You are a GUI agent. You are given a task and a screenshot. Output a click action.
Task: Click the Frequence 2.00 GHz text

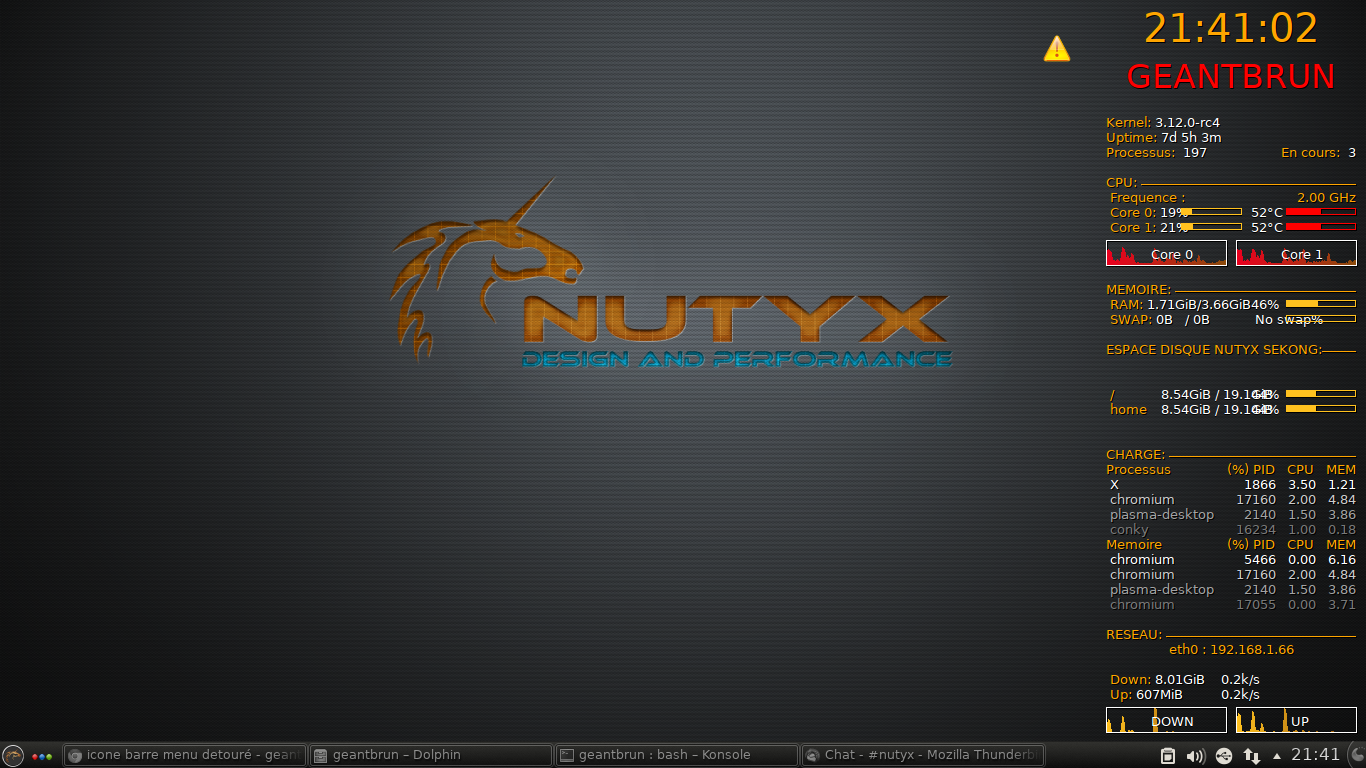(1232, 198)
